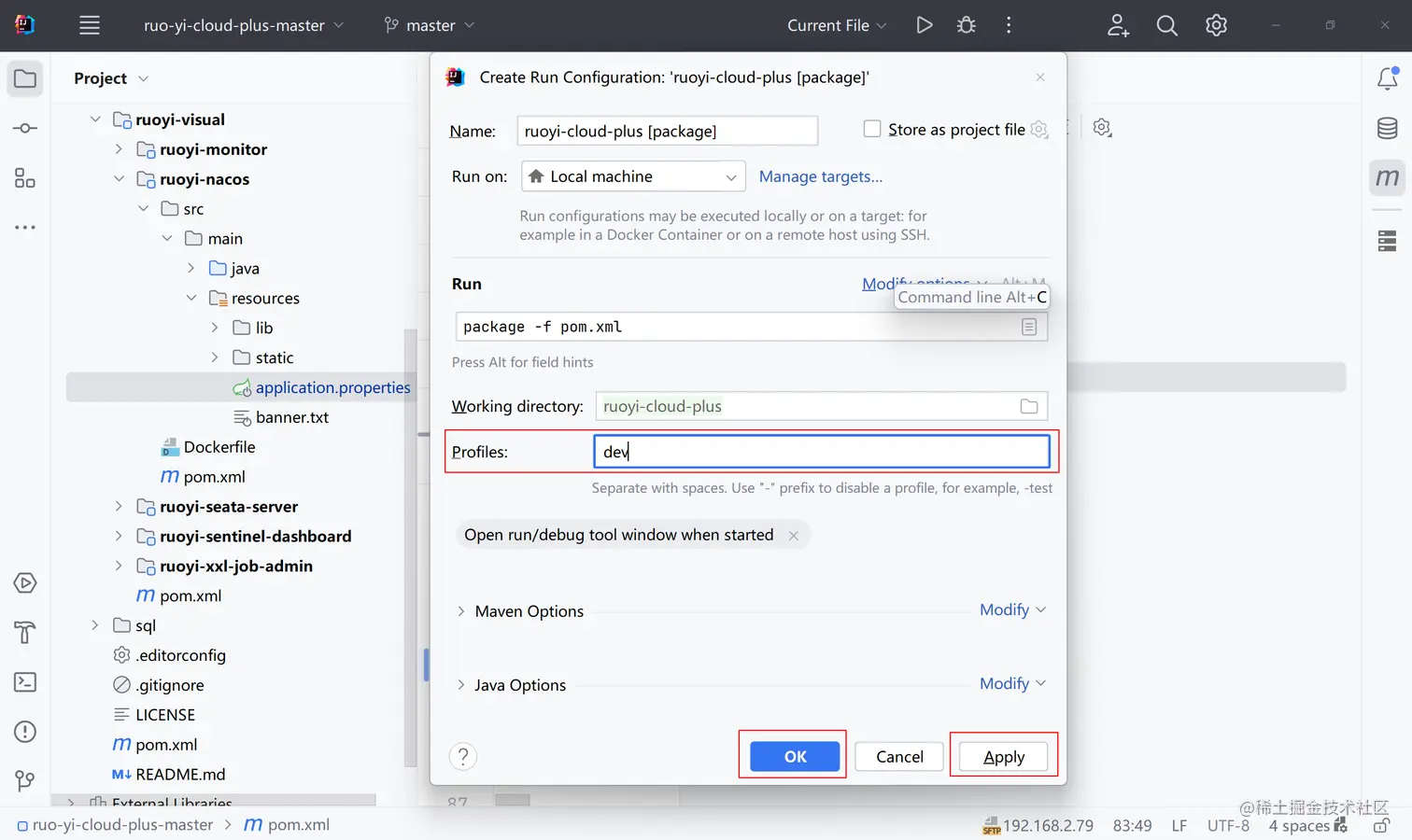Open the Terminal tool window
The width and height of the screenshot is (1412, 840).
[x=25, y=682]
